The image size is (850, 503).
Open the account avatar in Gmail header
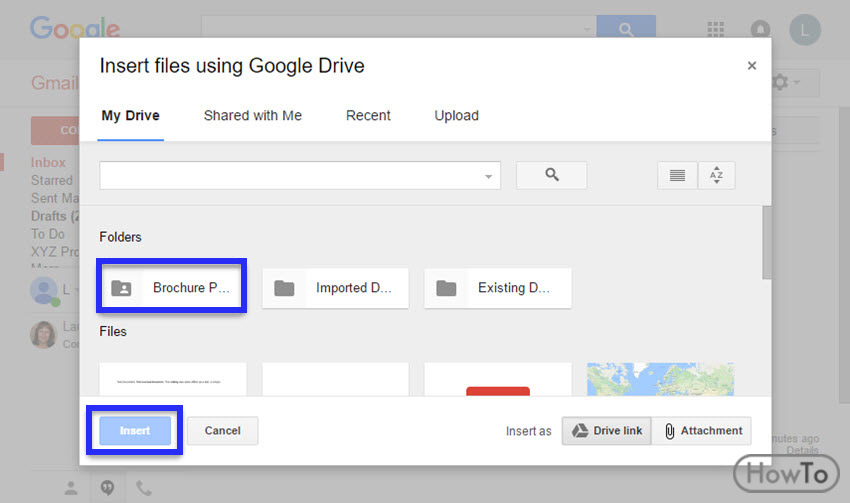(804, 30)
